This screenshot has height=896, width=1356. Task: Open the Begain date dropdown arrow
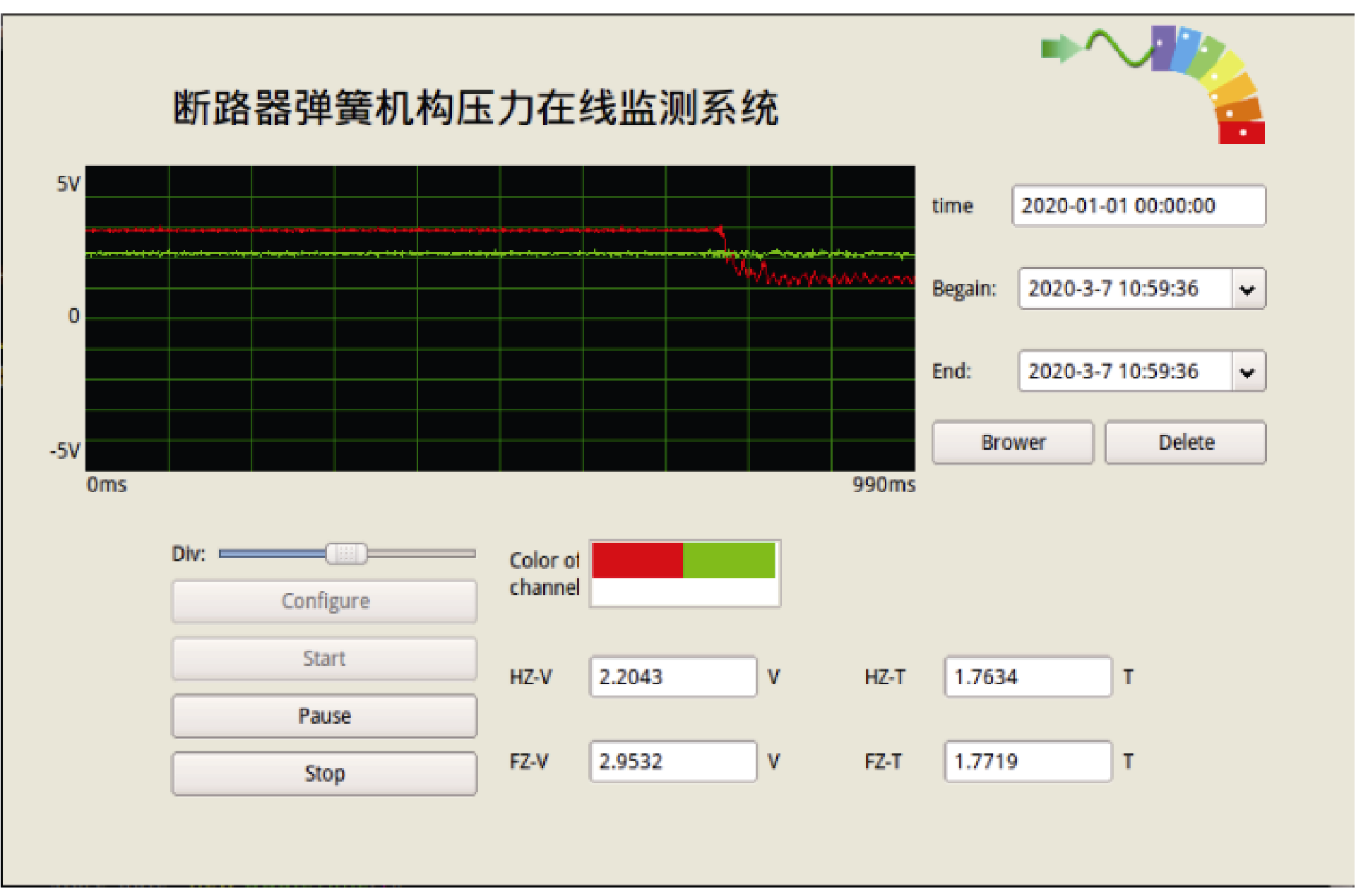(x=1247, y=289)
